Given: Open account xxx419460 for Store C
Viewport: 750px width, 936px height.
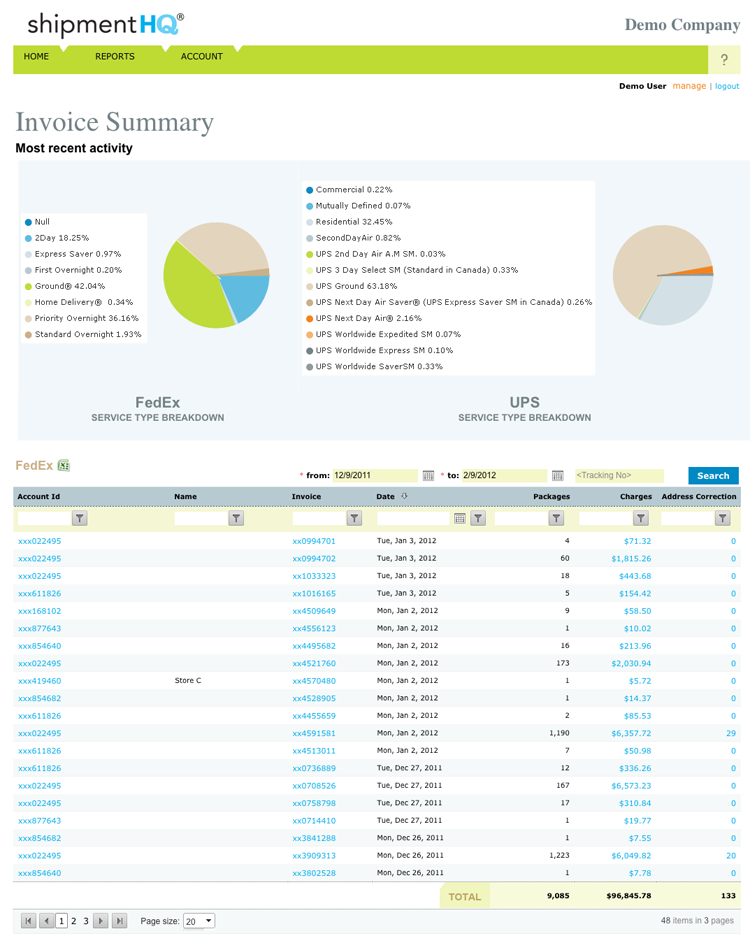Looking at the screenshot, I should tap(39, 681).
